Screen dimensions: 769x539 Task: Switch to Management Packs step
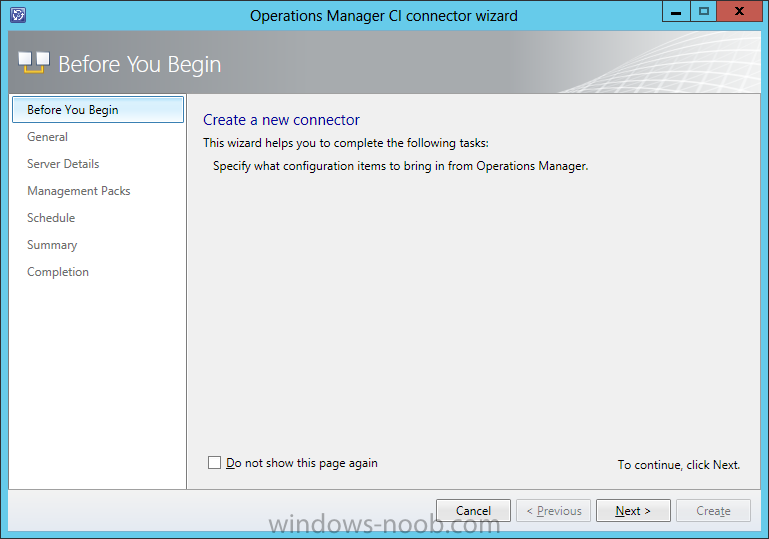[79, 191]
